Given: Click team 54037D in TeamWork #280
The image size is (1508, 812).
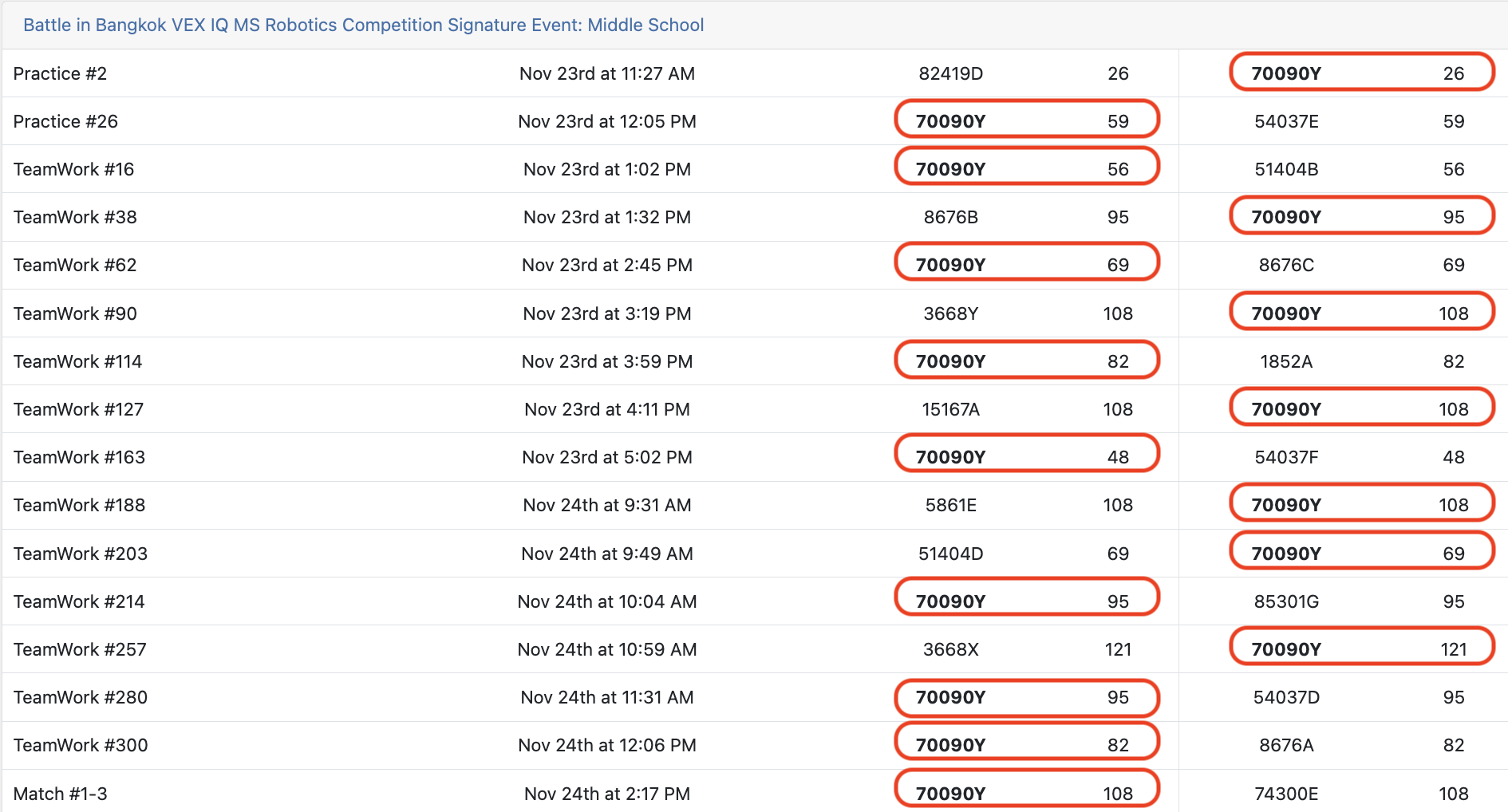Looking at the screenshot, I should [x=1286, y=697].
